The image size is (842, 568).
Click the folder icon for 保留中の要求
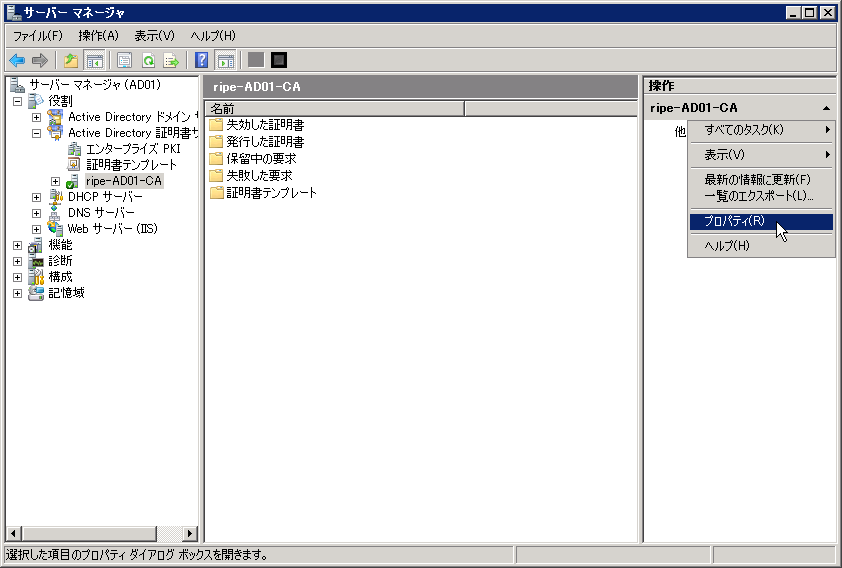click(x=216, y=159)
